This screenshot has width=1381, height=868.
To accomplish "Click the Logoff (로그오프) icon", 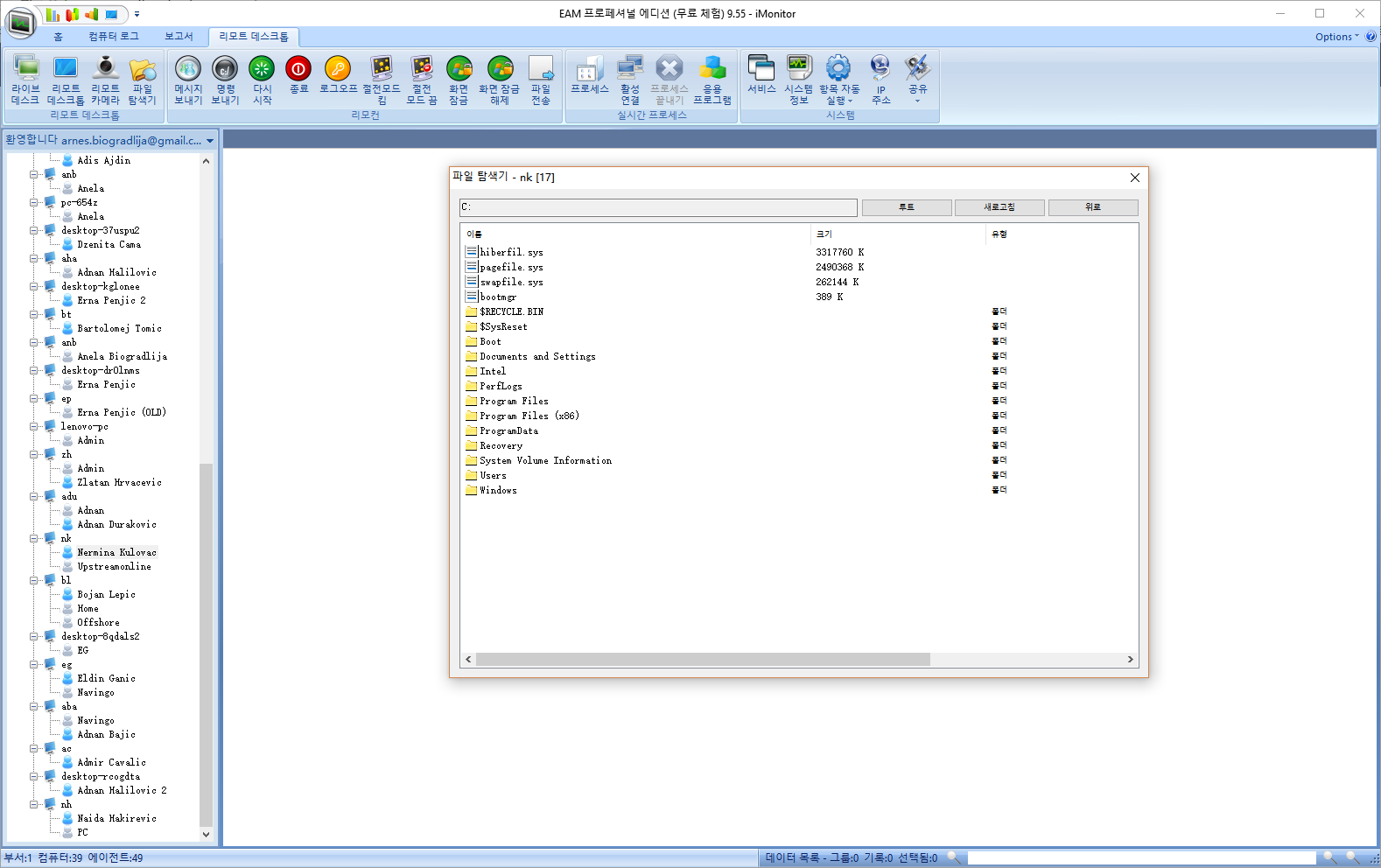I will [x=338, y=74].
